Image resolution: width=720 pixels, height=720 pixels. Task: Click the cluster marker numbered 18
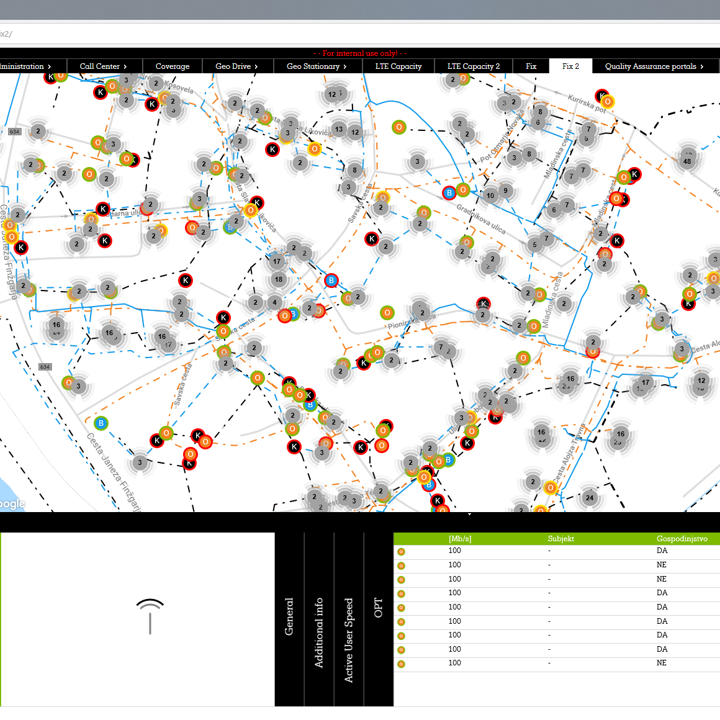[278, 279]
